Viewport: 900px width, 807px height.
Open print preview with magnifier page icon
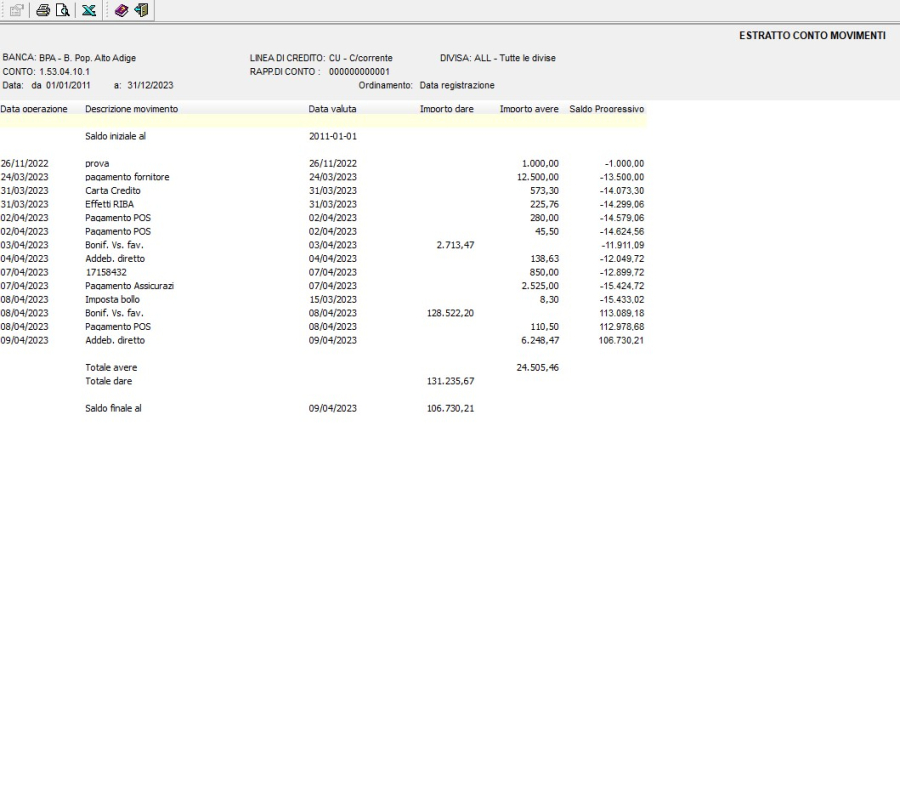click(62, 10)
